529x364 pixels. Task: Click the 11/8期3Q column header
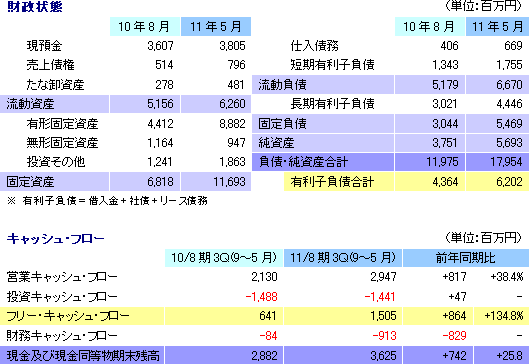[x=343, y=258]
